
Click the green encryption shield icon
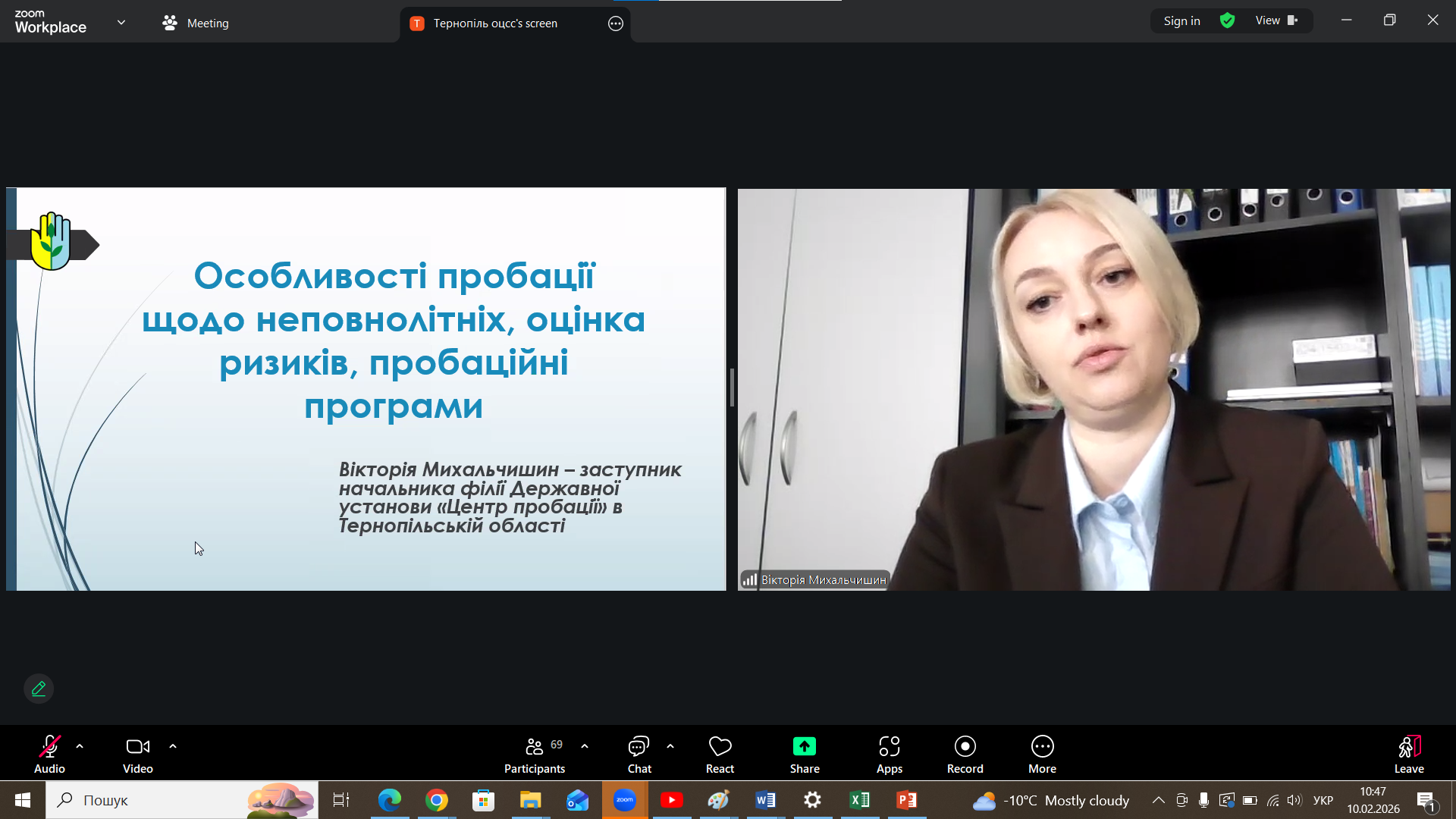[x=1227, y=20]
